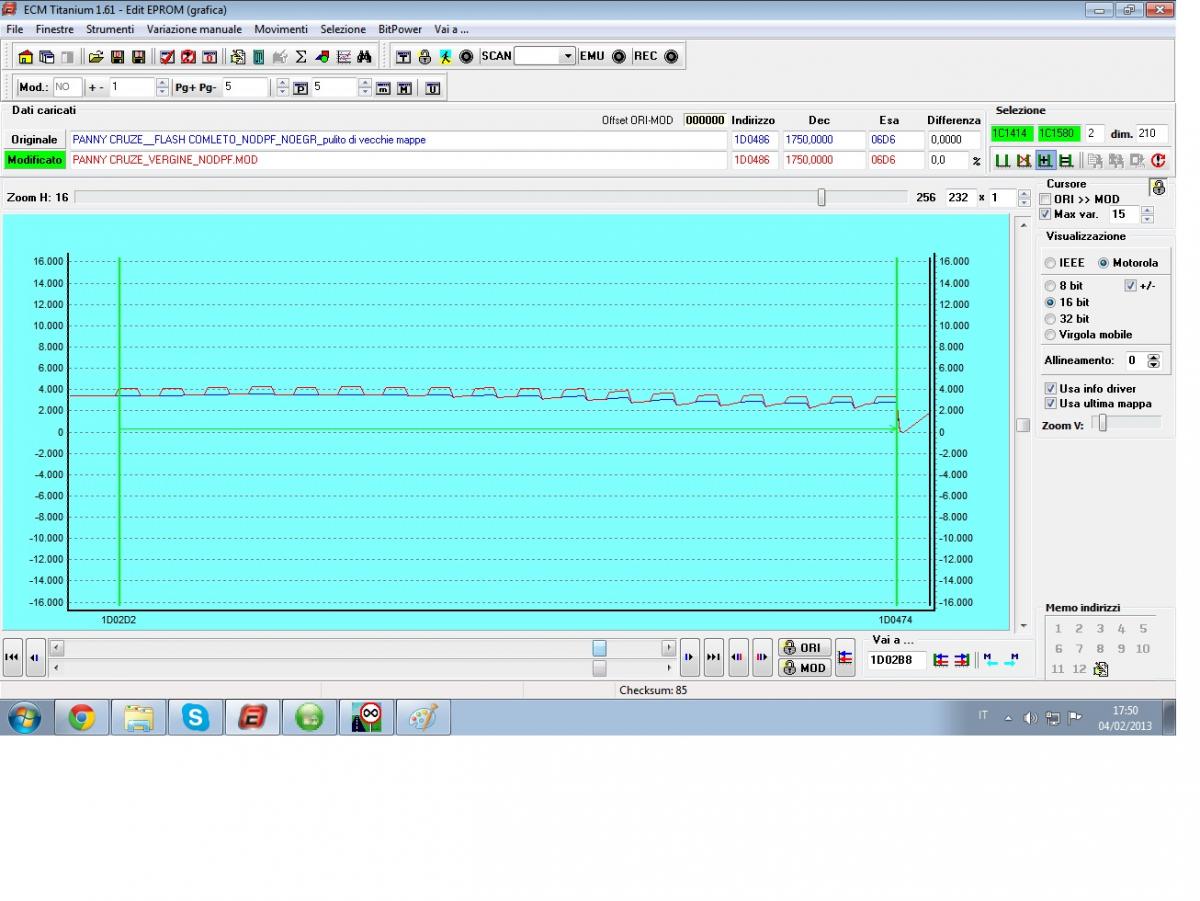Click the + - value spinner arrows
The width and height of the screenshot is (1200, 901).
click(163, 88)
